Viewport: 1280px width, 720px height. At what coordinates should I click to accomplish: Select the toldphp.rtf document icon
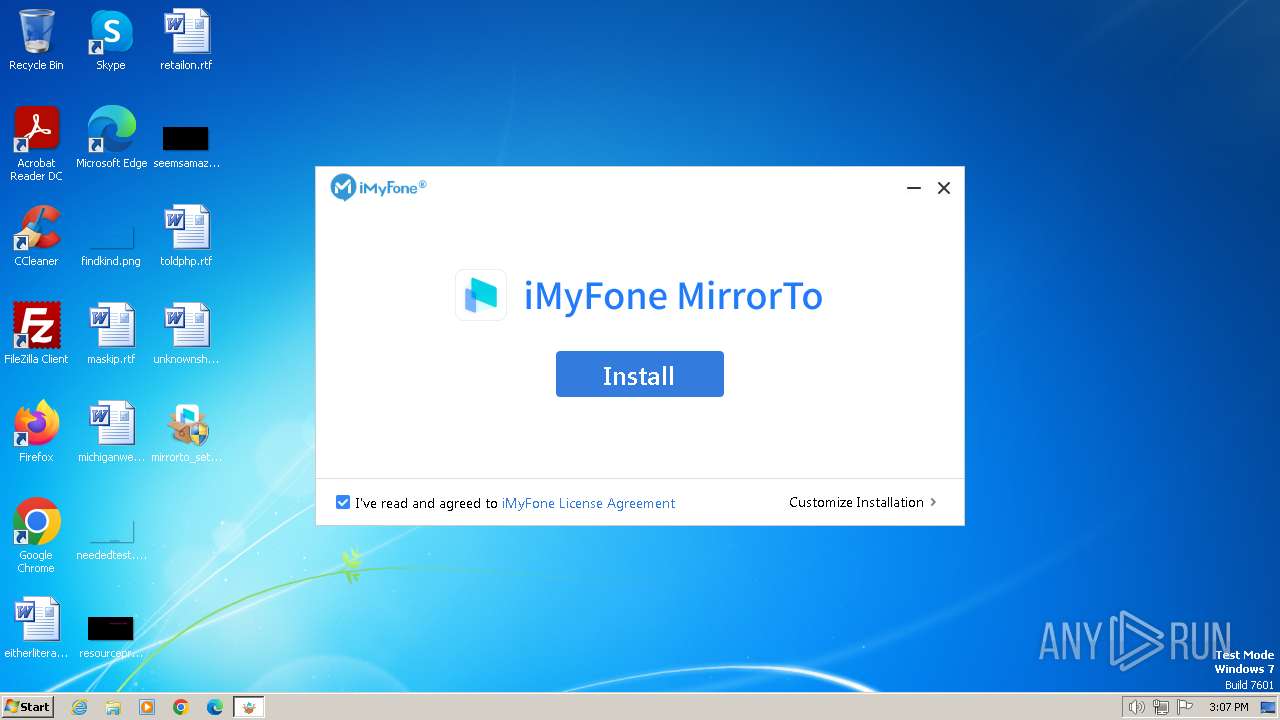tap(186, 236)
